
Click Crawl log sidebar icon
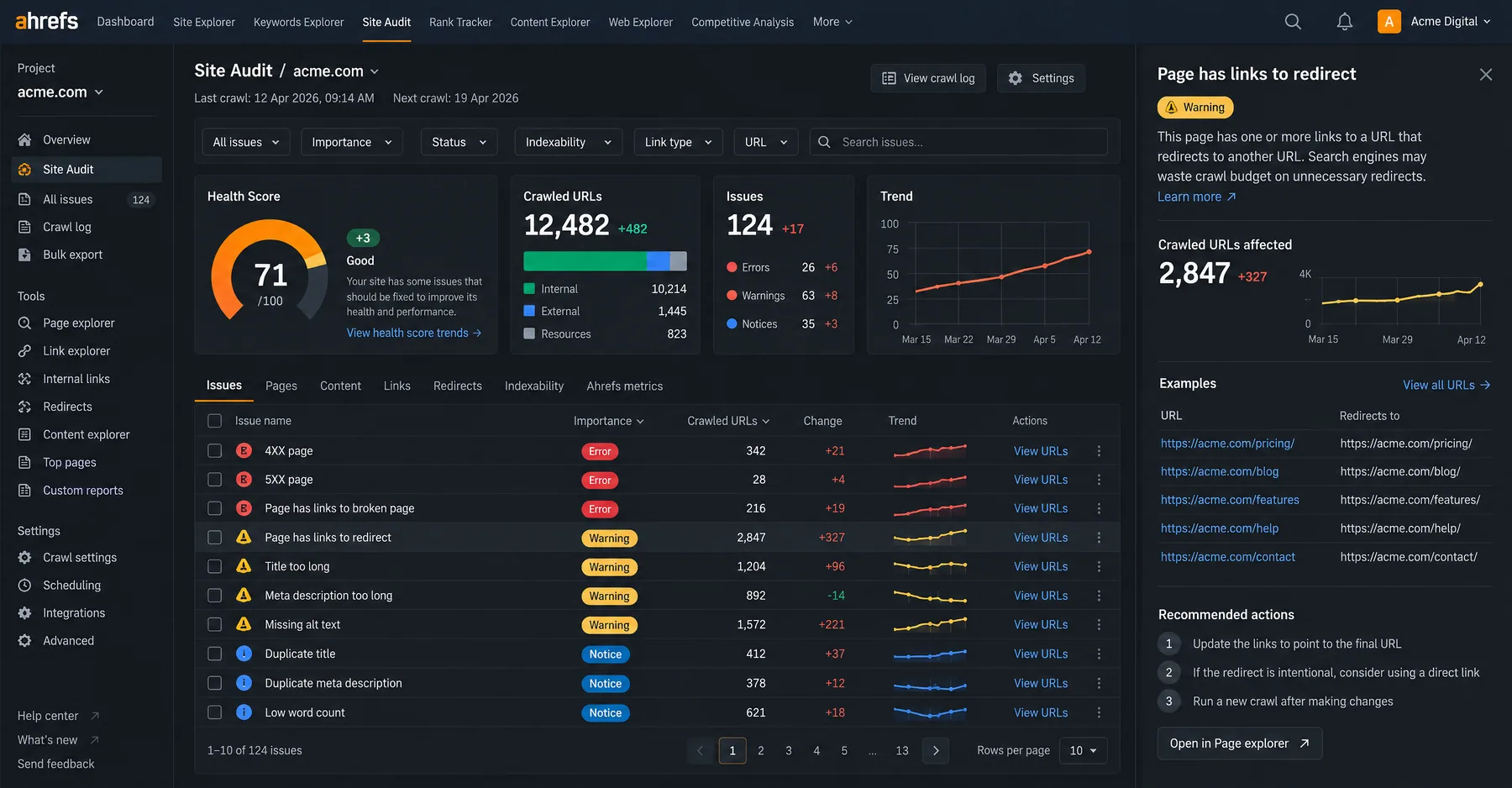point(25,227)
